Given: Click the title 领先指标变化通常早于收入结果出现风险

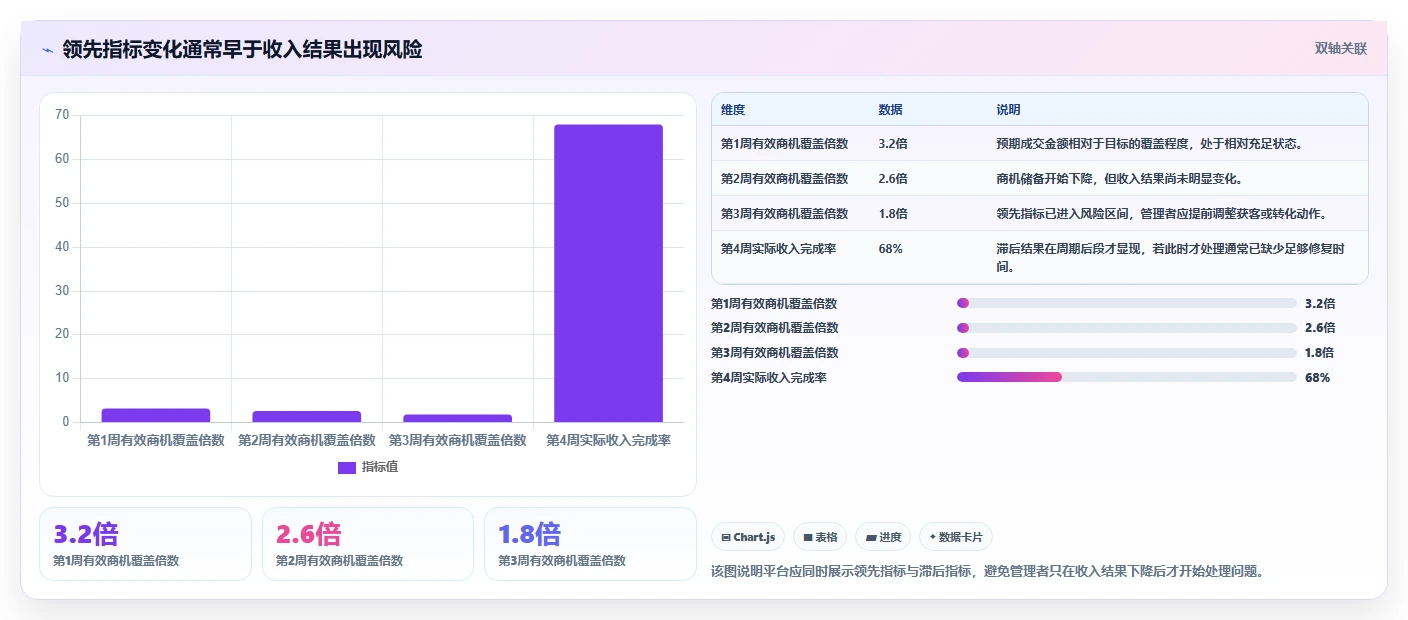Looking at the screenshot, I should pos(242,50).
